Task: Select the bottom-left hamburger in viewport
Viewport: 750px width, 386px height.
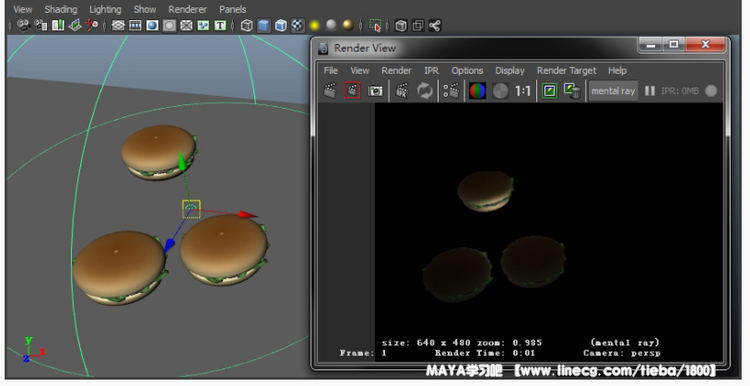Action: (x=120, y=268)
